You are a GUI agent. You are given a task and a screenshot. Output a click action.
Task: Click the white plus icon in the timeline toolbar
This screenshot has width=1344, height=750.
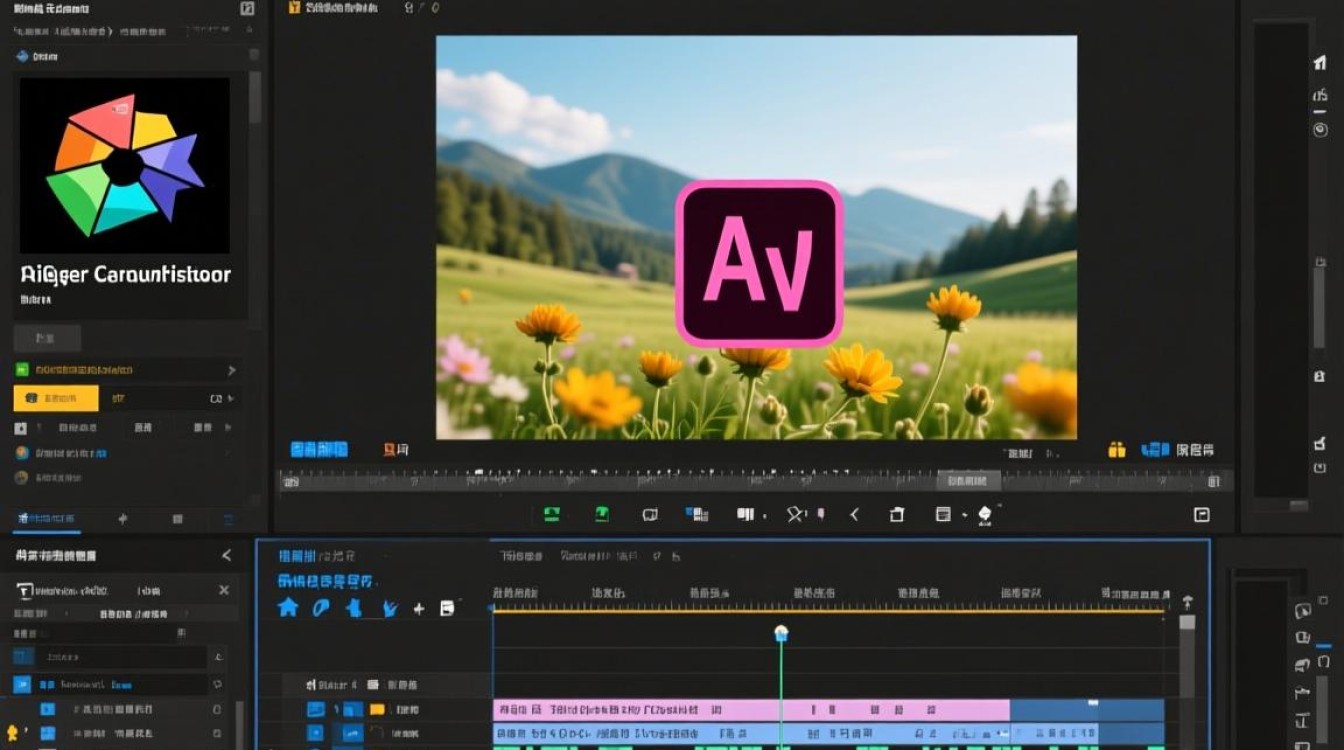419,608
